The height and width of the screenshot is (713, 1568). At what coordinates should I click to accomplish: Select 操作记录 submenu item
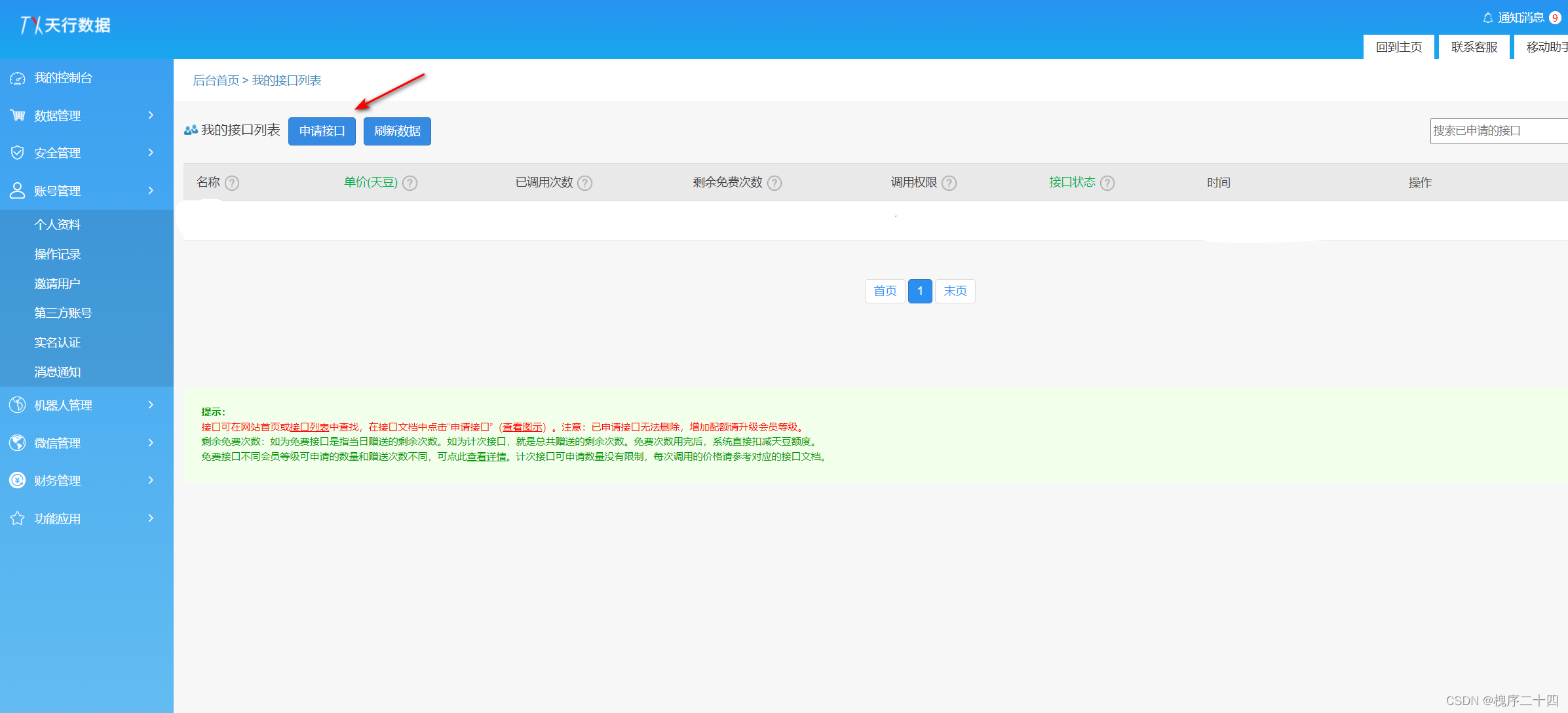click(x=58, y=254)
